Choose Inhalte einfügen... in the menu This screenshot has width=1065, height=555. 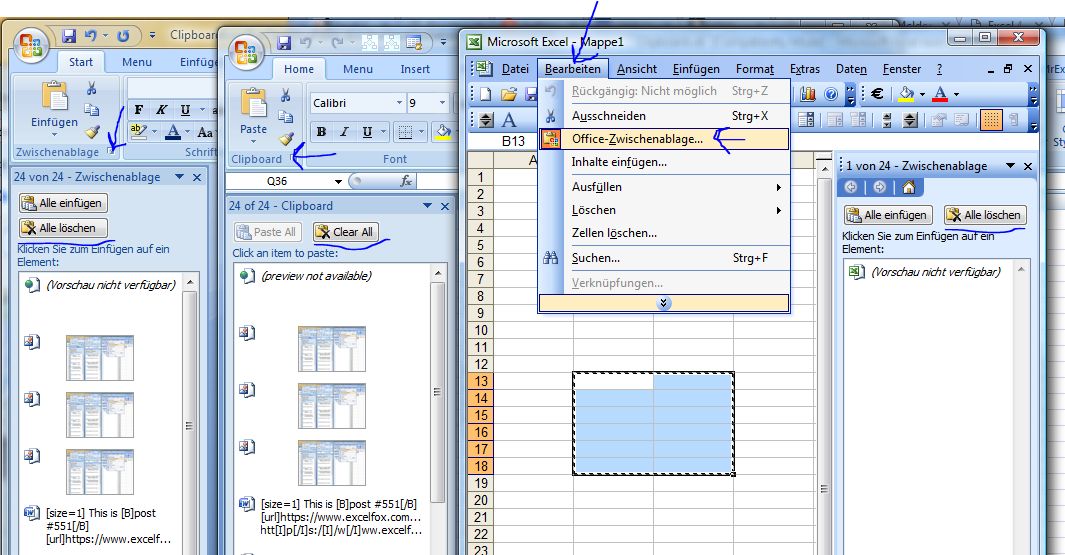pos(664,162)
